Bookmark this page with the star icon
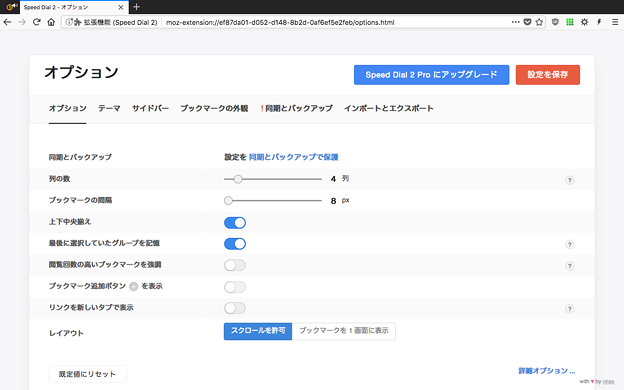624x390 pixels. coord(539,22)
